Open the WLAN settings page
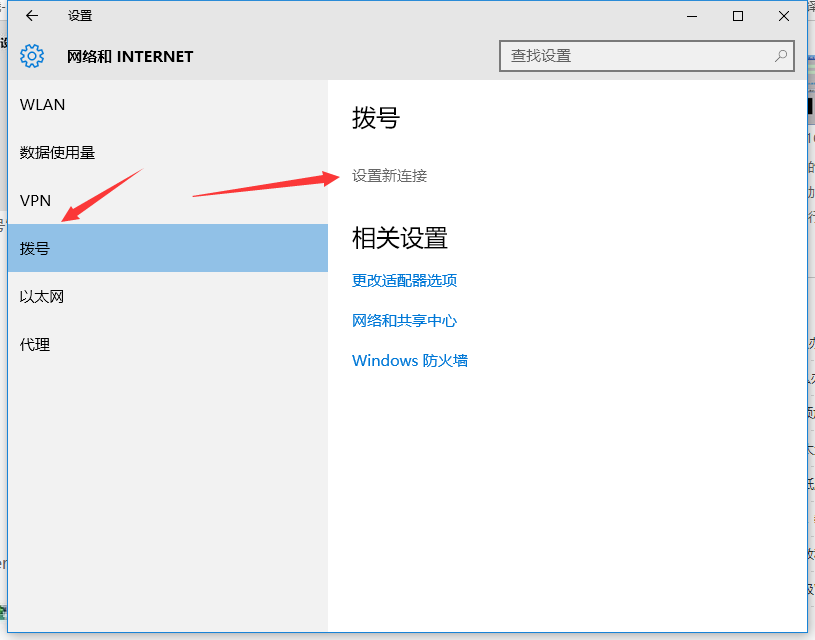The image size is (815, 640). [x=167, y=105]
